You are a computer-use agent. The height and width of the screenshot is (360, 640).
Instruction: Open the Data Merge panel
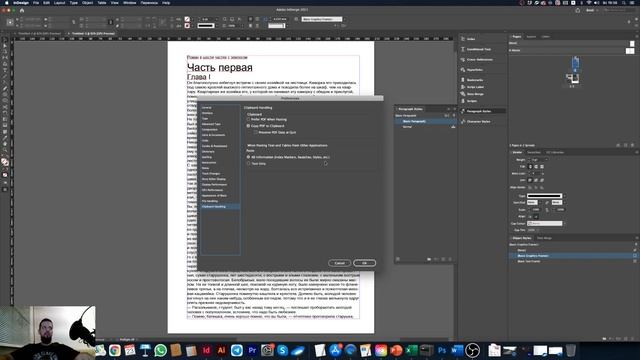pyautogui.click(x=475, y=94)
